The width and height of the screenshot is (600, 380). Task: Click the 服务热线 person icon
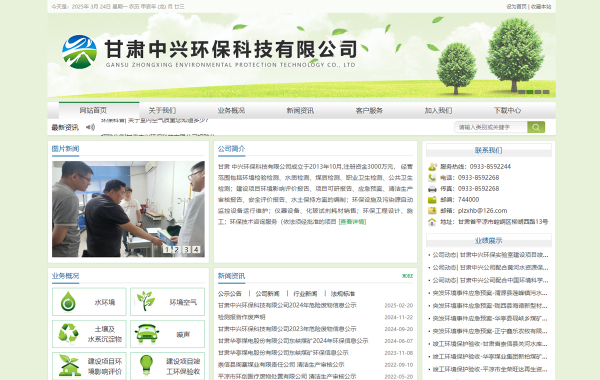click(x=432, y=166)
